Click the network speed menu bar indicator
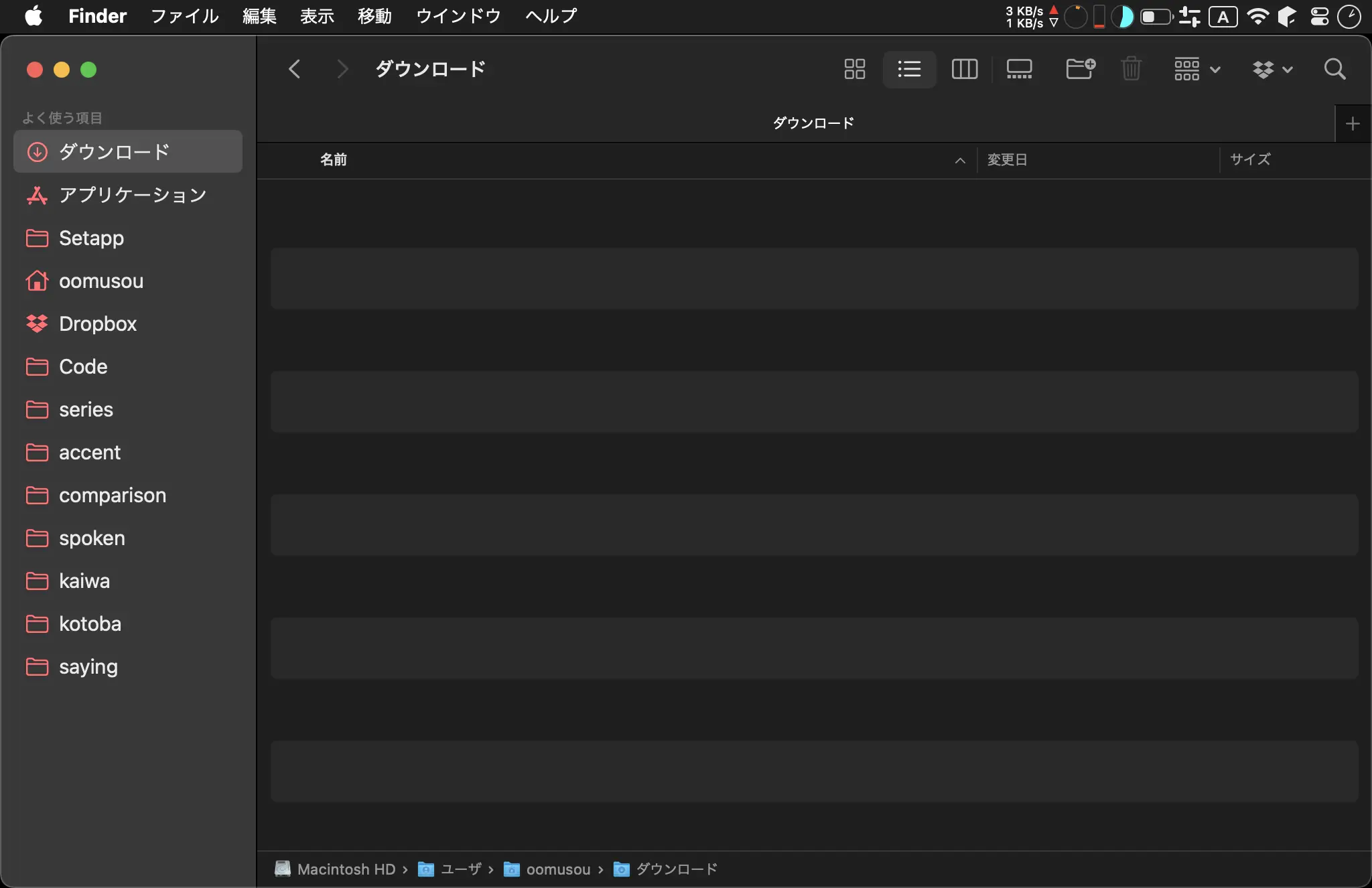Image resolution: width=1372 pixels, height=888 pixels. pos(1032,17)
